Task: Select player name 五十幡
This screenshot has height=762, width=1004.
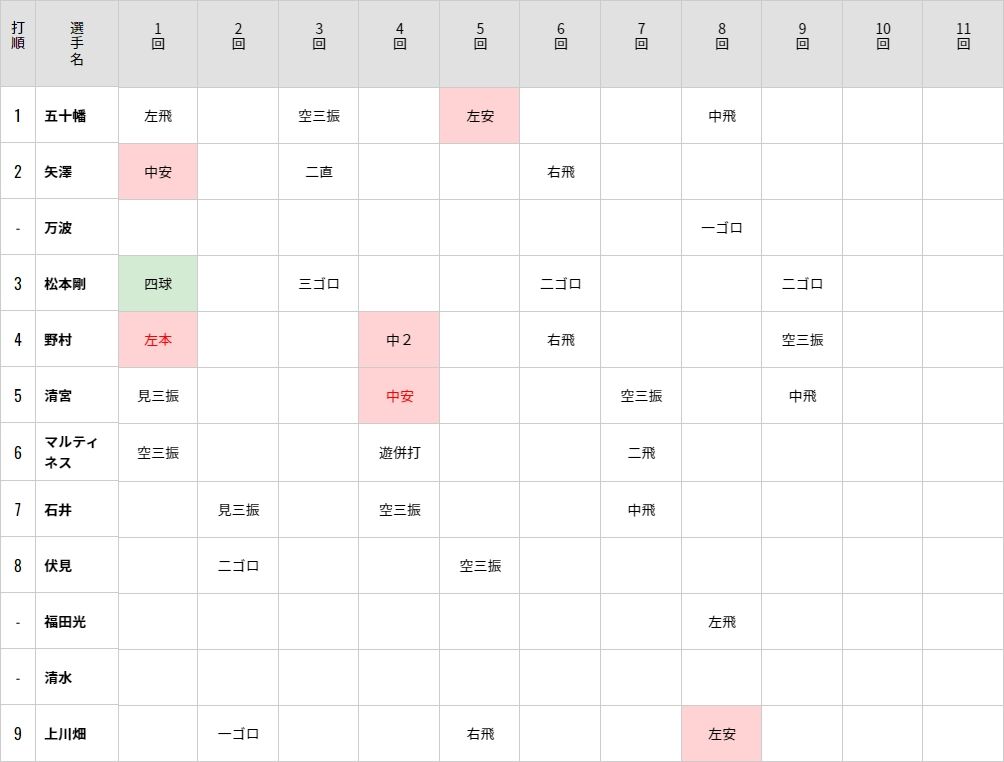Action: point(65,116)
